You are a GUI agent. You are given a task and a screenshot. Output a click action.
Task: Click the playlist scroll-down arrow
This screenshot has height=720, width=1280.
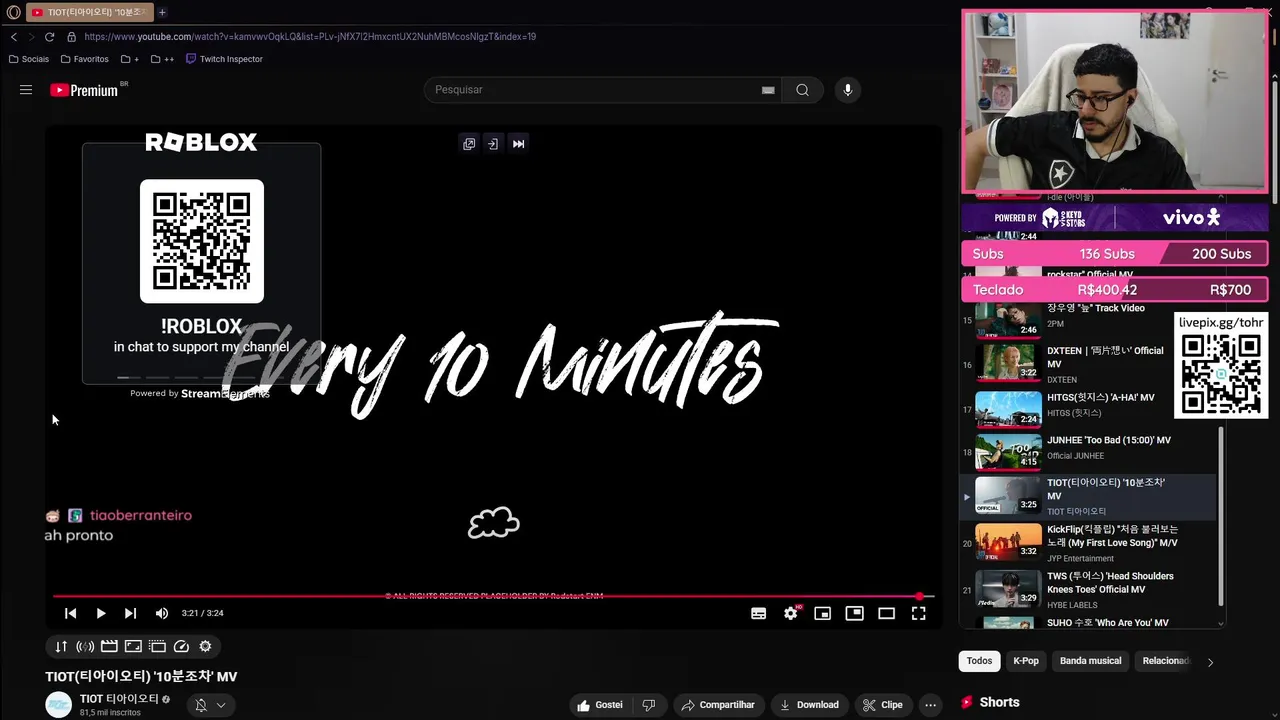coord(1220,623)
